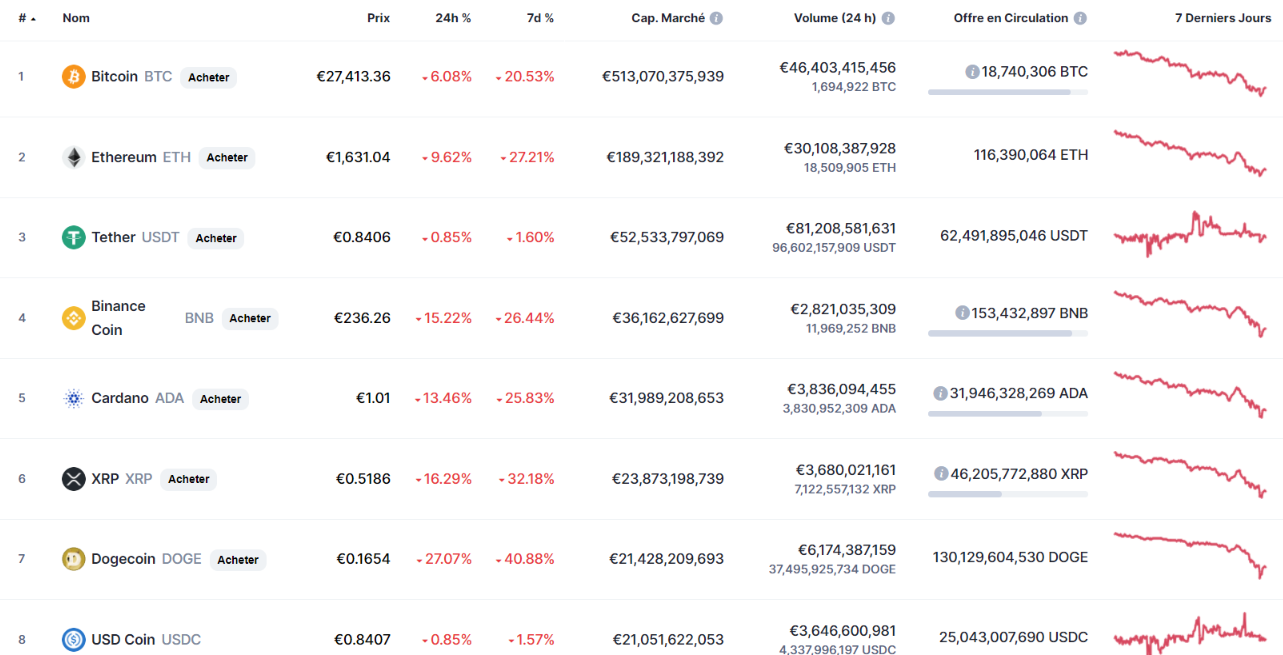Viewport: 1283px width, 655px height.
Task: Click the Bitcoin coin logo icon
Action: coord(74,77)
